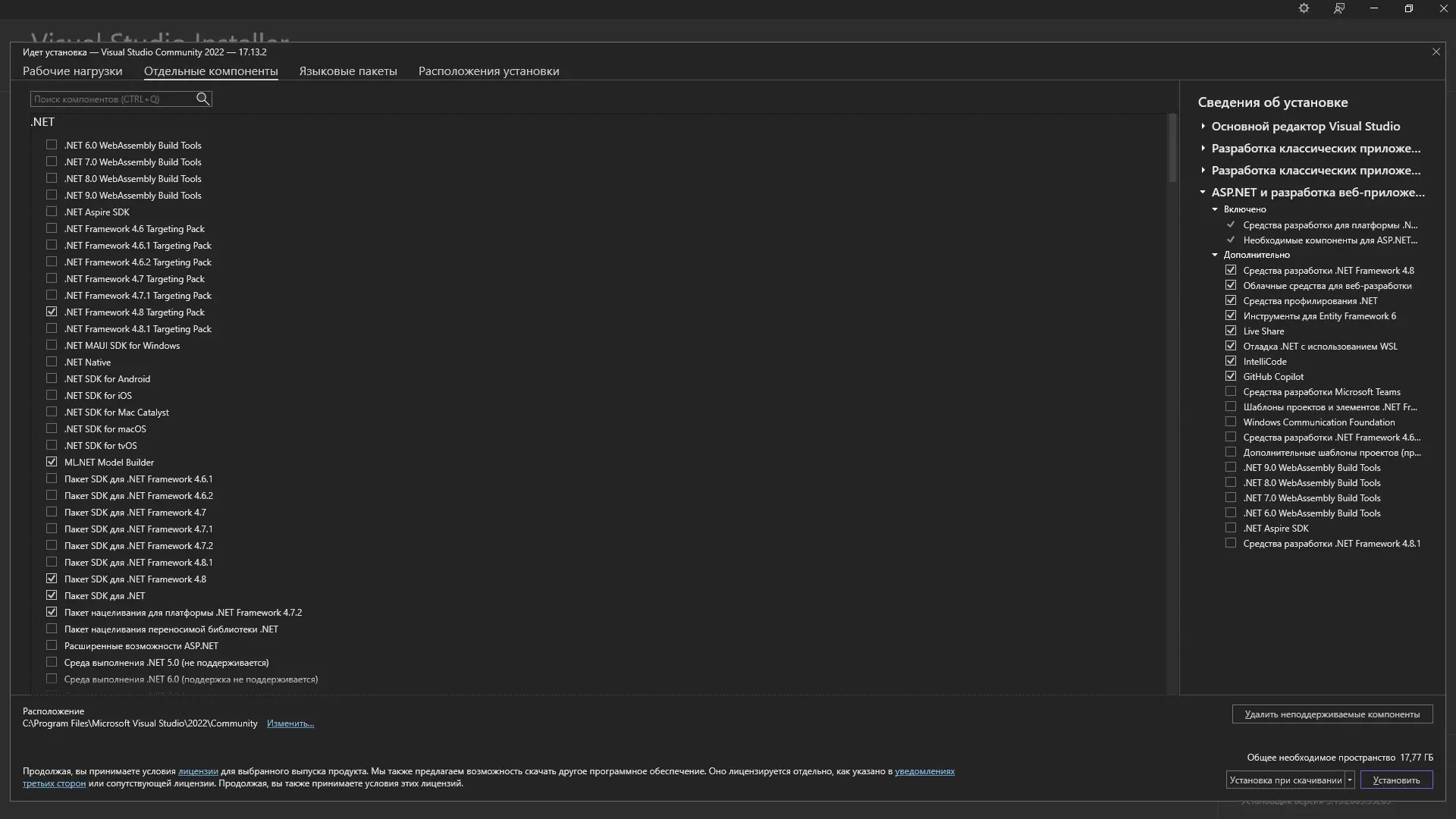The width and height of the screenshot is (1456, 819).
Task: Uncheck Пакет SDK для .NET Framework 4.8
Action: pos(52,579)
